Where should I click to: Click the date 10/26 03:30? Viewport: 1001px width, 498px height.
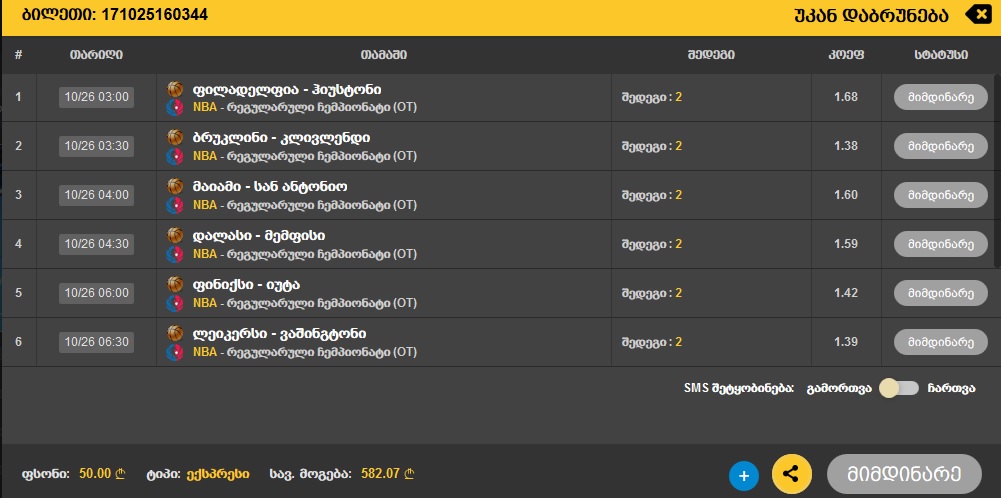coord(96,146)
